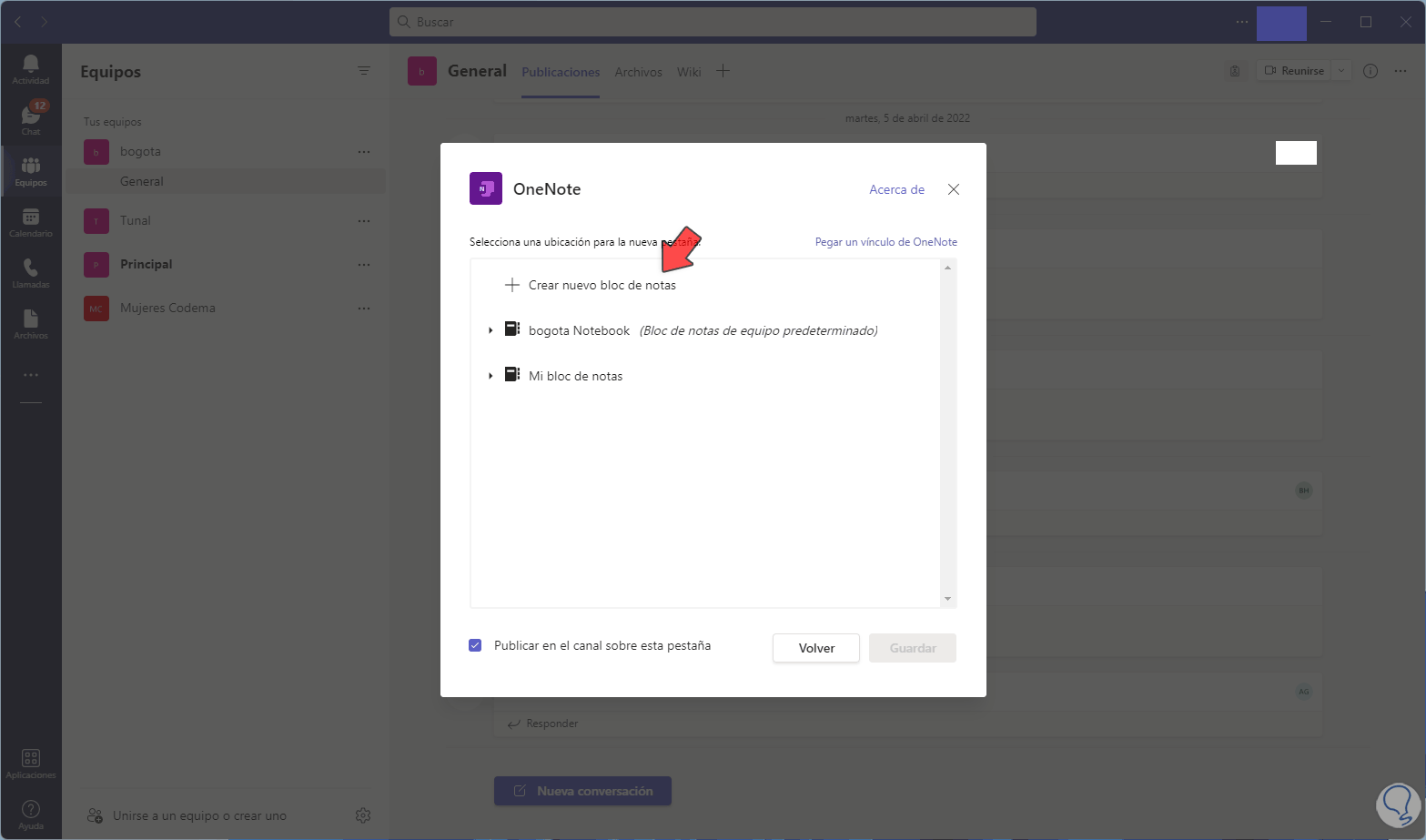Open the Acerca de link
Viewport: 1426px width, 840px height.
(897, 189)
